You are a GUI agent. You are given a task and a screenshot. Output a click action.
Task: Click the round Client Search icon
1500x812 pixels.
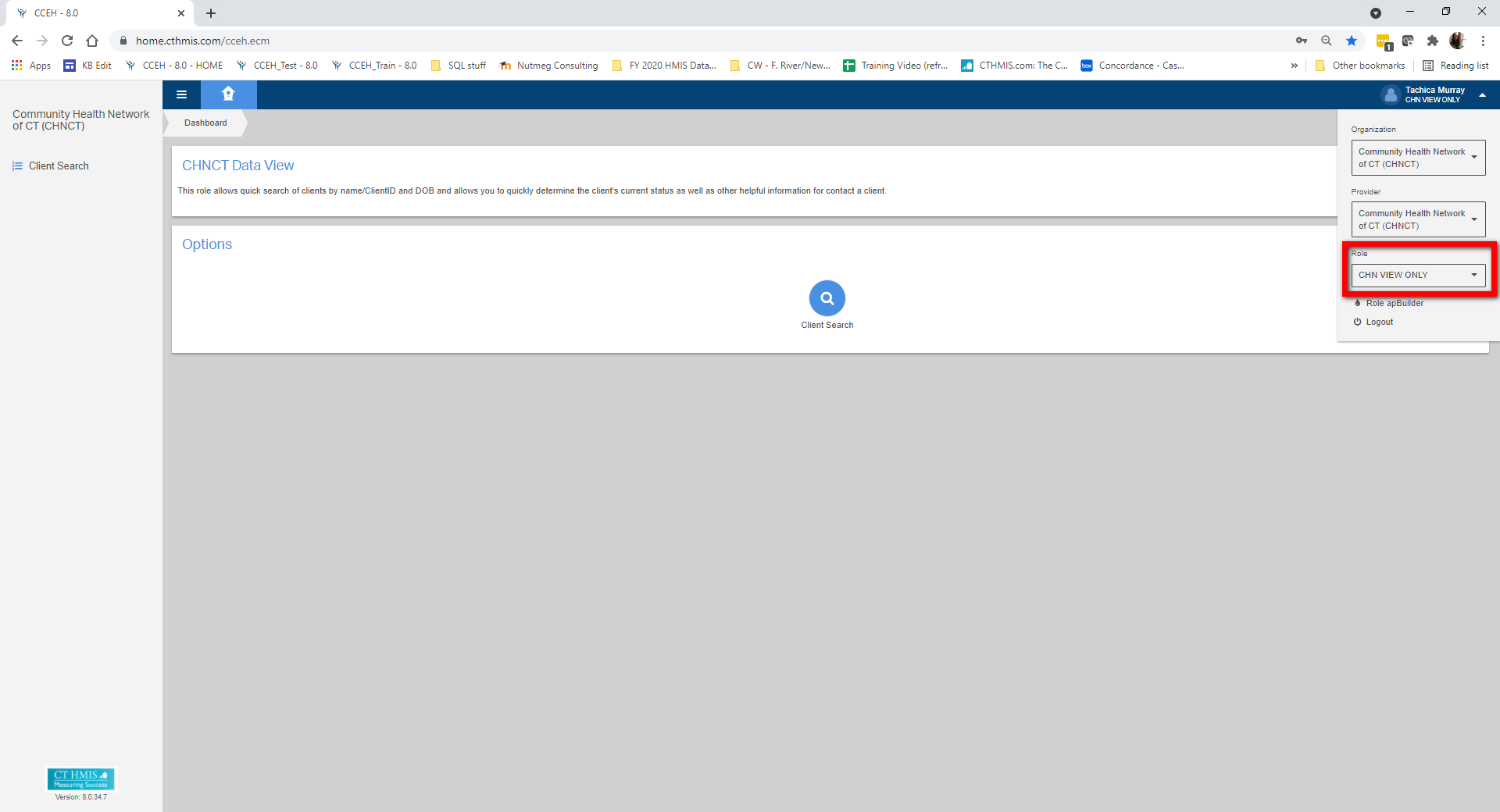point(827,298)
